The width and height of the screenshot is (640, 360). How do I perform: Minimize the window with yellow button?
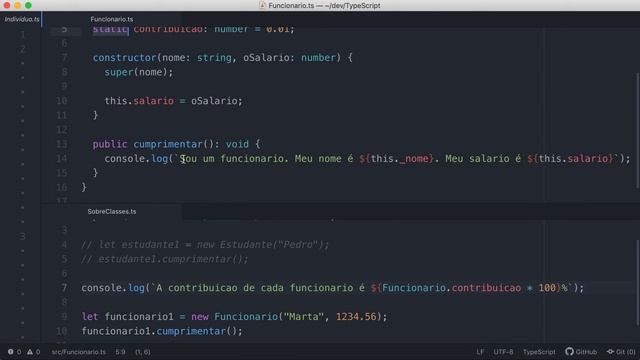(x=17, y=5)
